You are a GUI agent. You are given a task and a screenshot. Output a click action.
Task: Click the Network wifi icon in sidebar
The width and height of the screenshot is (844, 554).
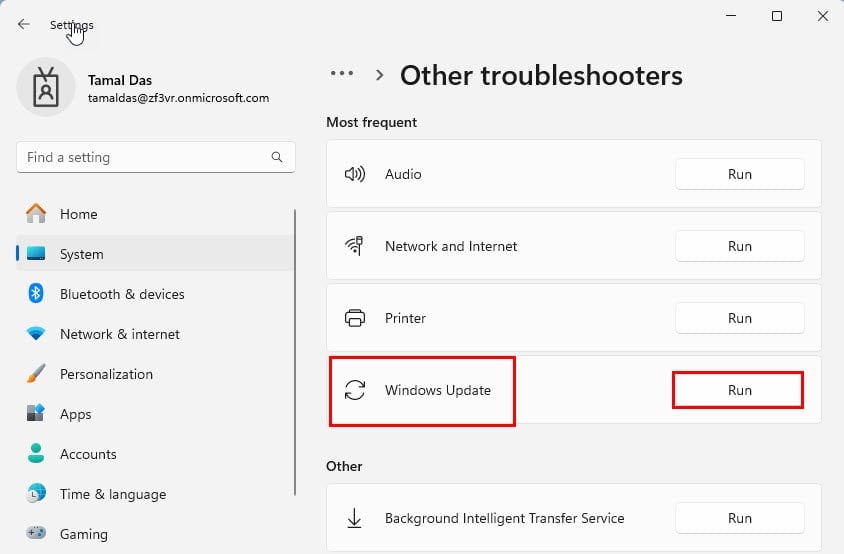pos(36,334)
